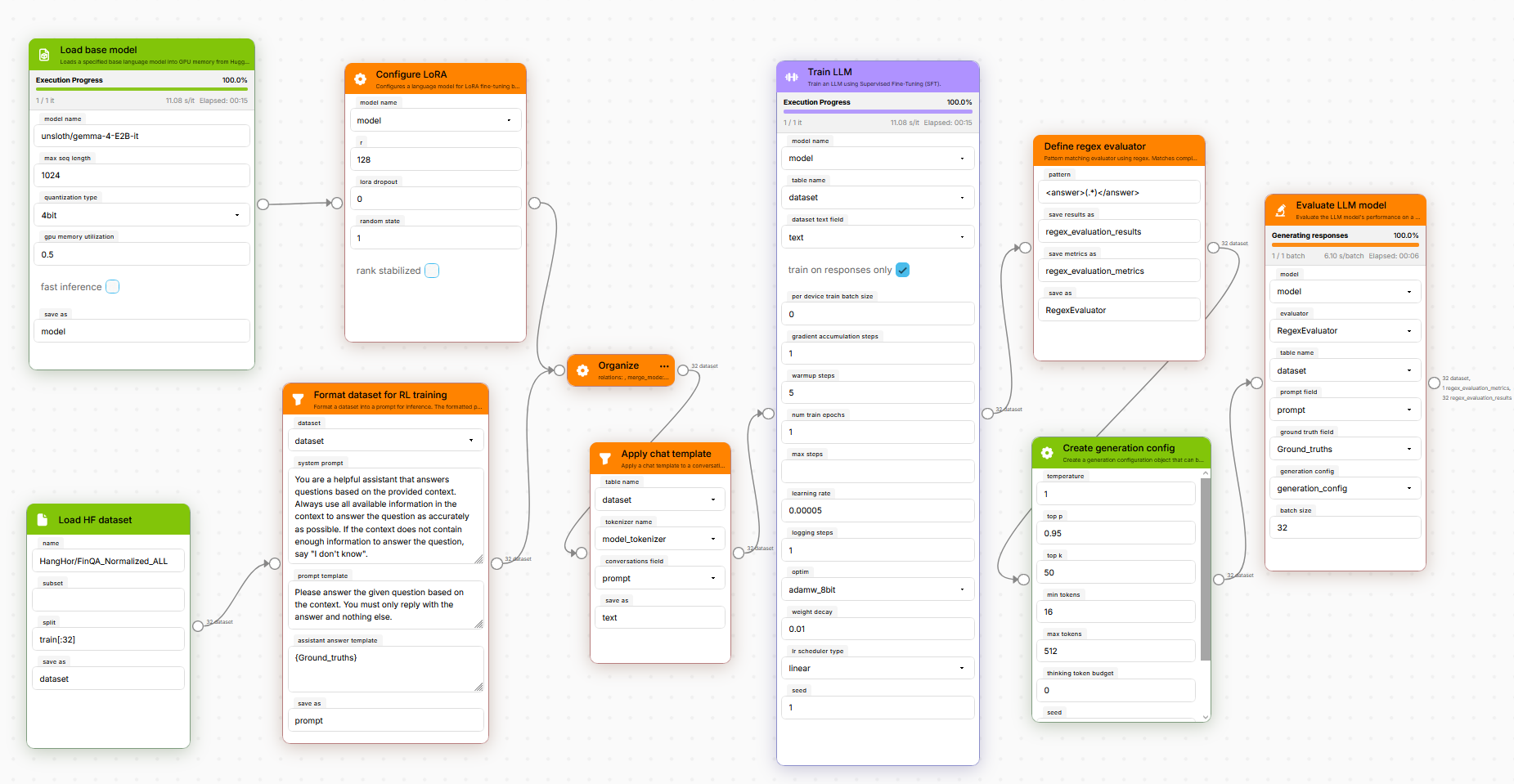Click the regex pattern input field
This screenshot has width=1514, height=784.
click(x=1119, y=192)
